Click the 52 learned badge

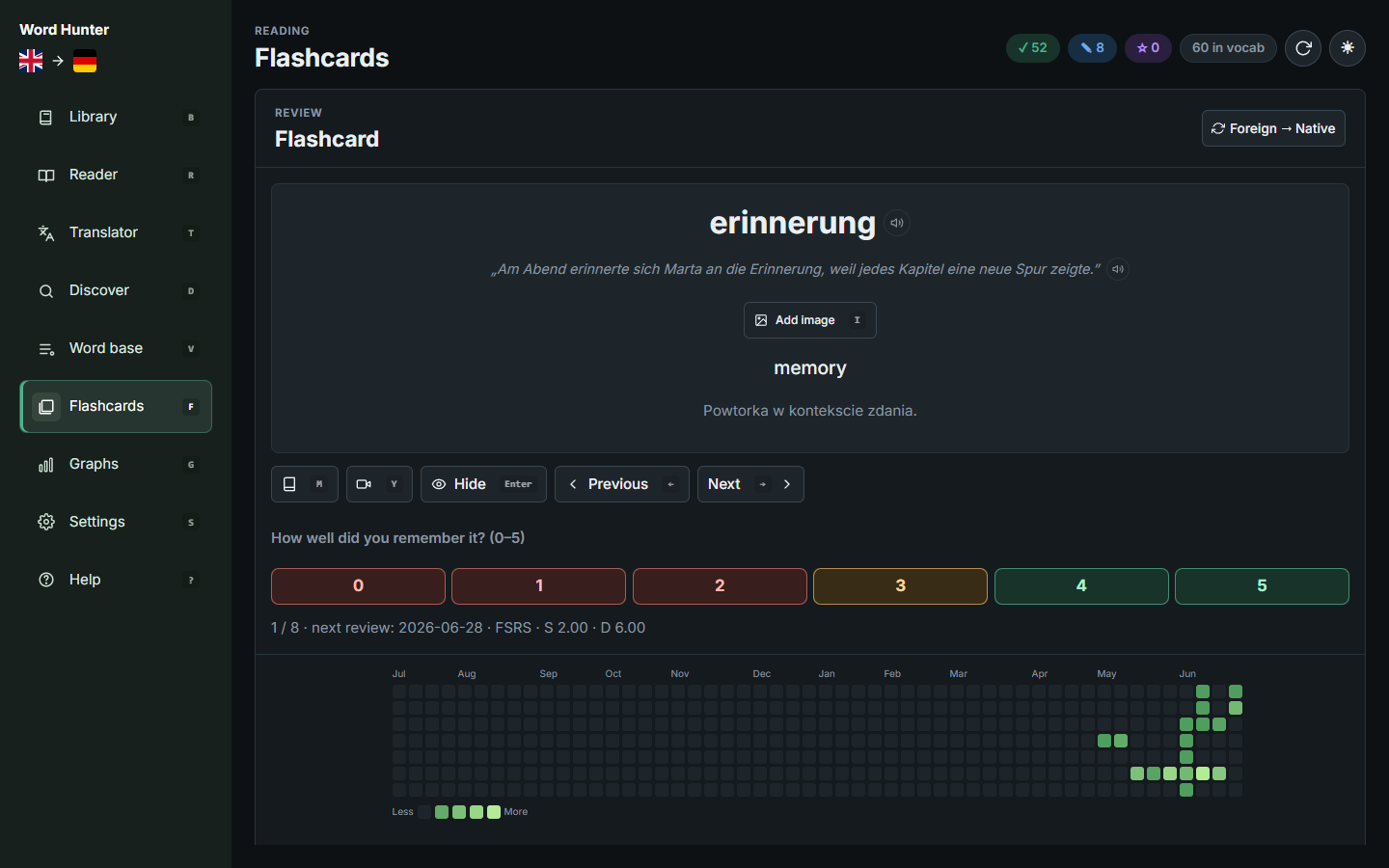[1033, 47]
